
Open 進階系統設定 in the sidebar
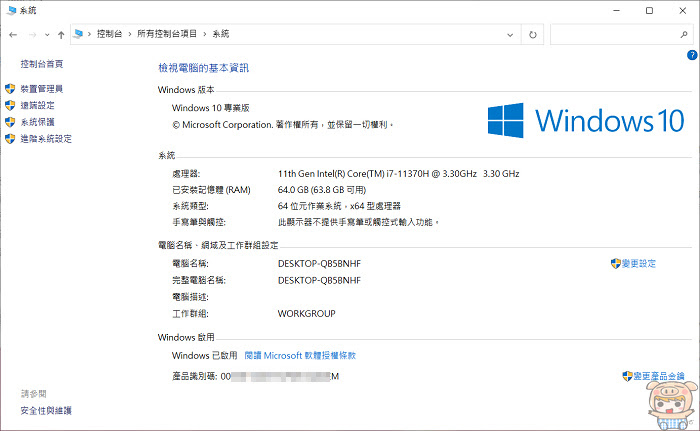point(46,138)
